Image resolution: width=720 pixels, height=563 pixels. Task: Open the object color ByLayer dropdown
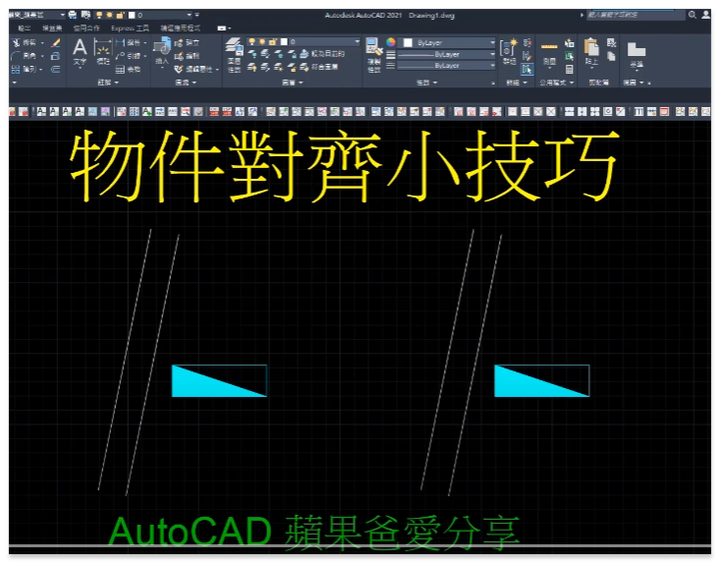[493, 43]
